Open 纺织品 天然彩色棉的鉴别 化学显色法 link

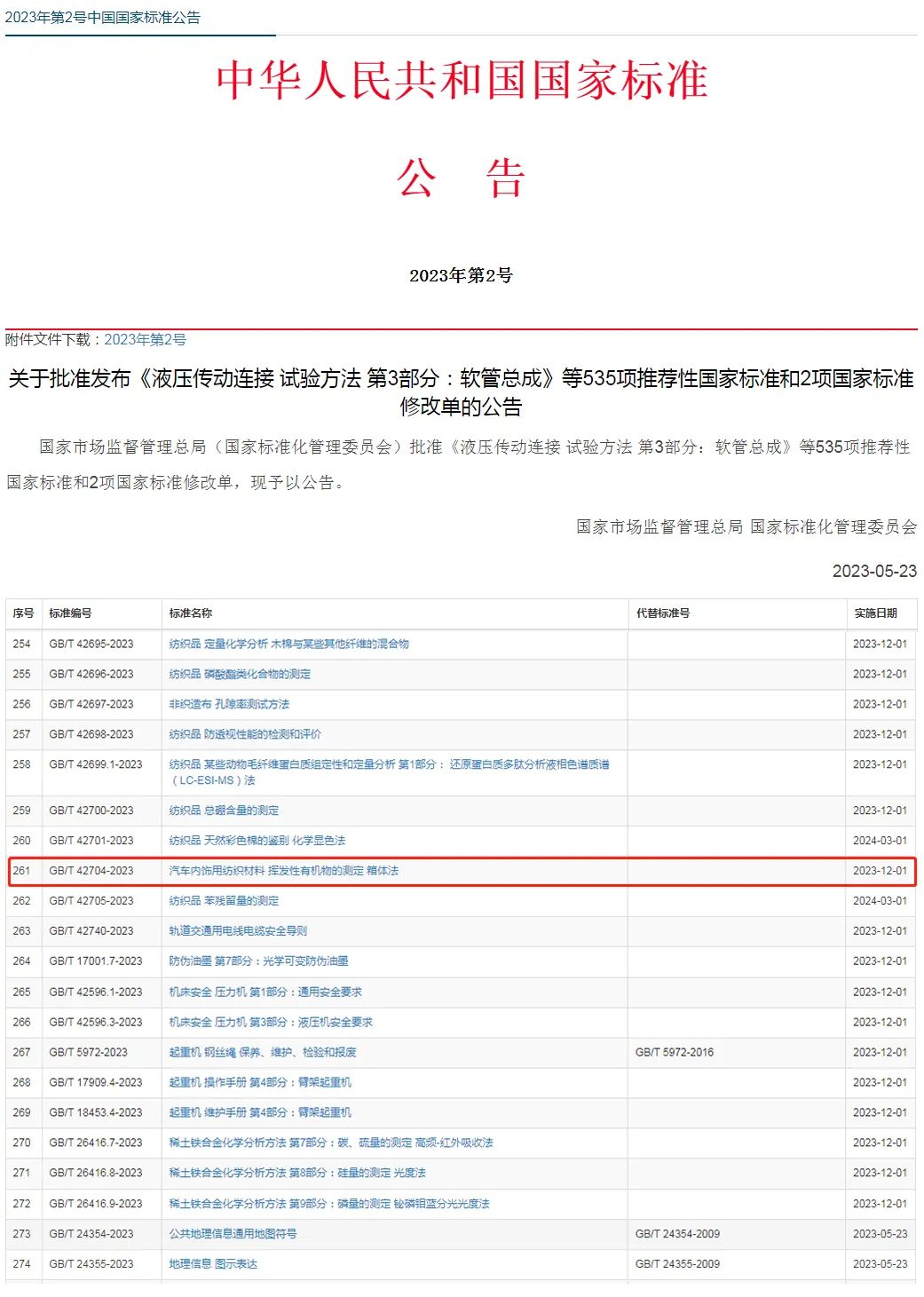[257, 841]
